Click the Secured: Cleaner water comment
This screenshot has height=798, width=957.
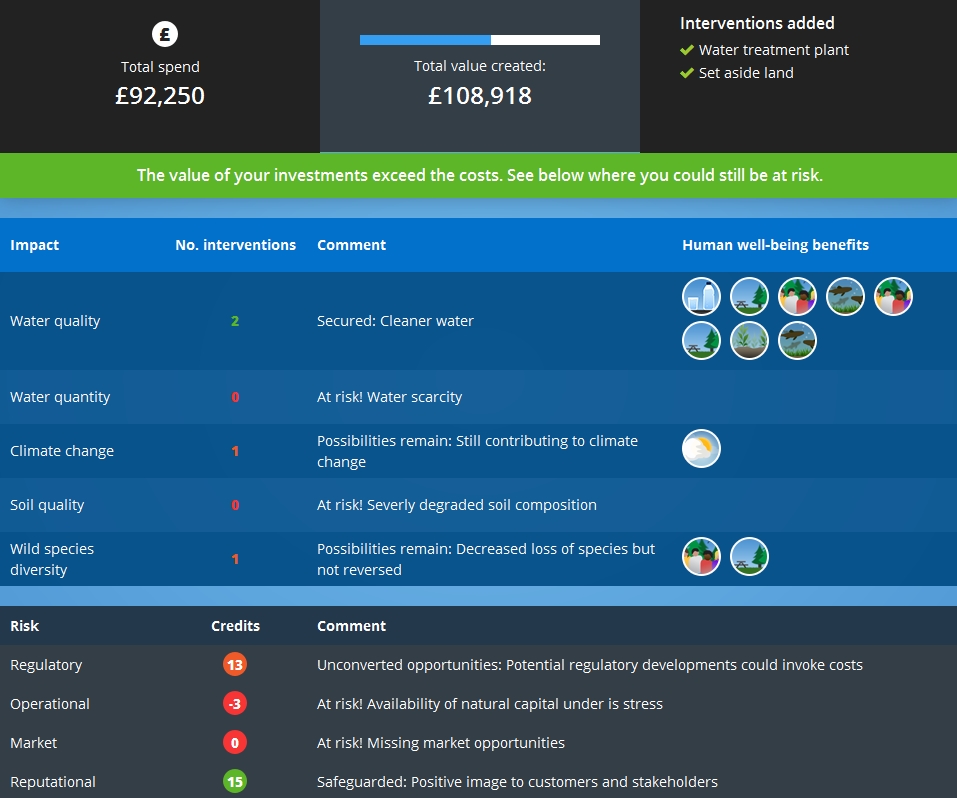(x=395, y=321)
